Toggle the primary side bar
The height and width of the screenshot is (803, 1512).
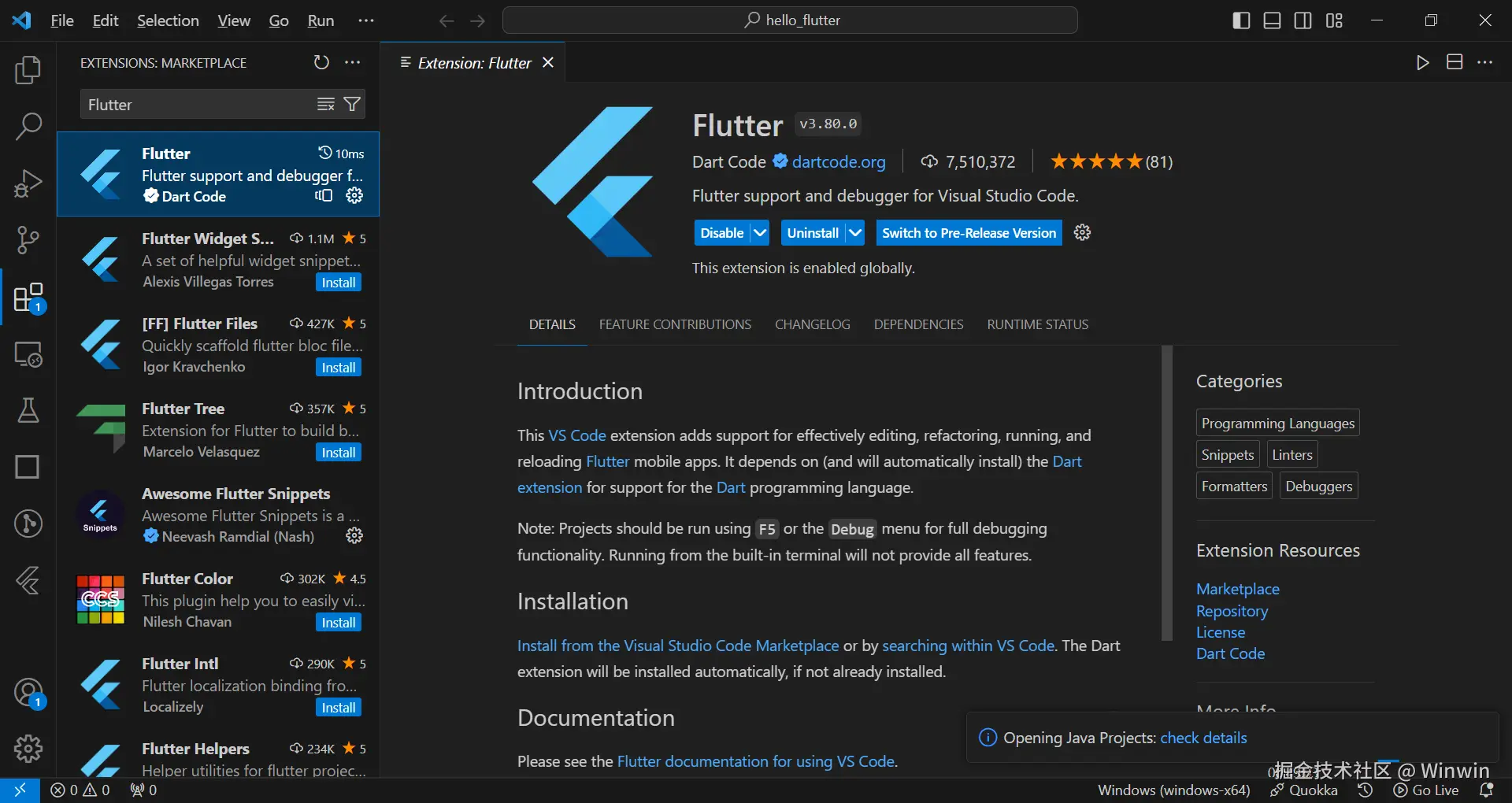[1241, 20]
